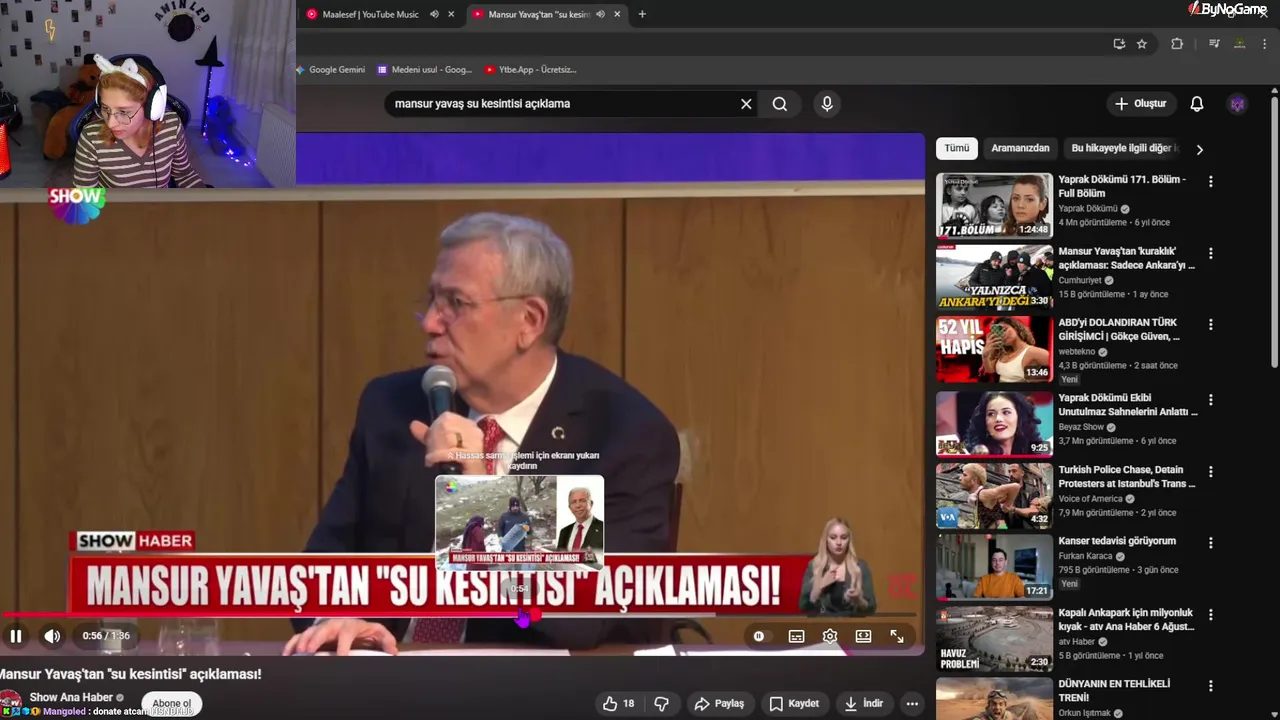The width and height of the screenshot is (1280, 720).
Task: Mute the video with the speaker icon
Action: coord(52,636)
